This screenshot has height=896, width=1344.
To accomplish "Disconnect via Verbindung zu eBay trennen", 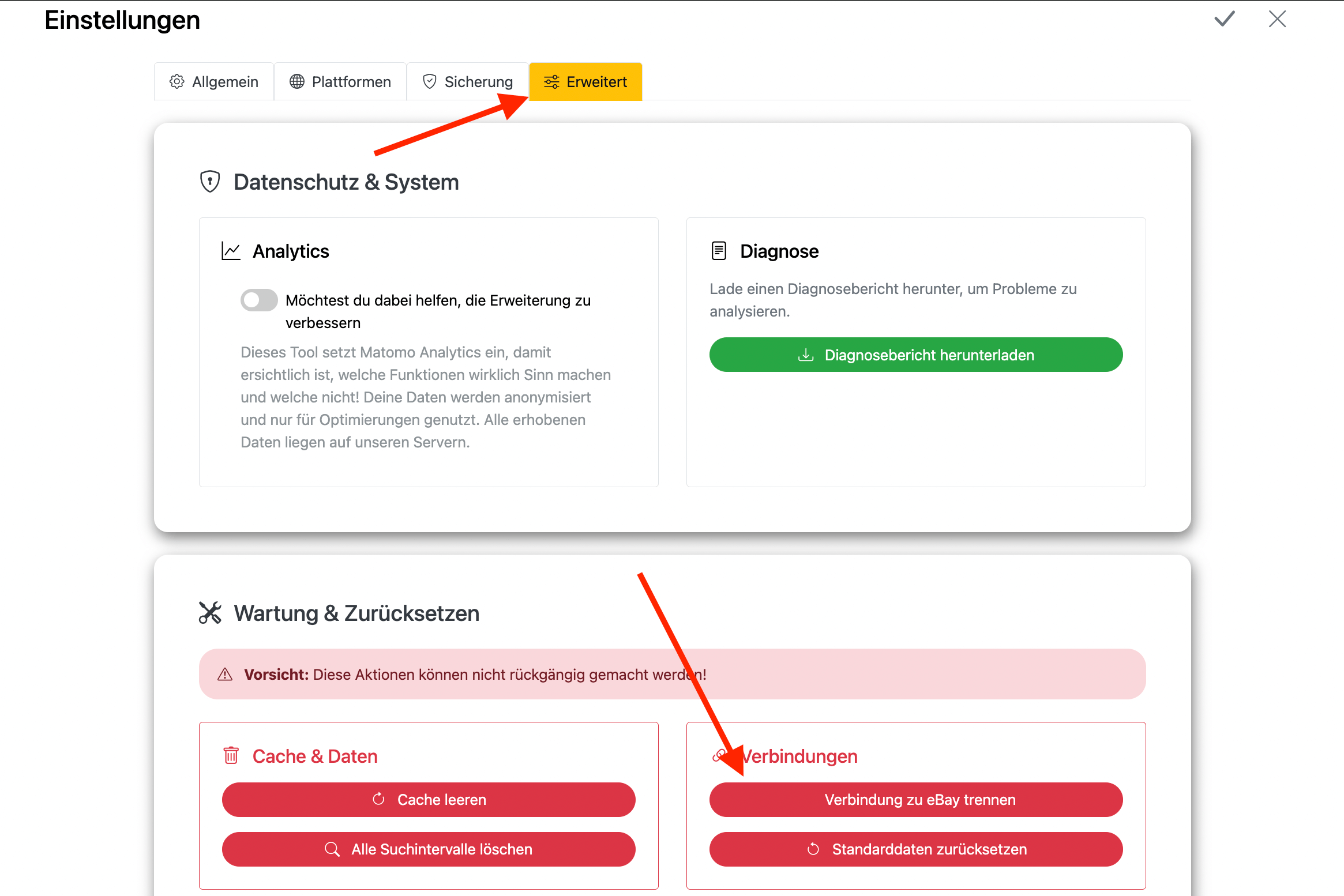I will coord(916,800).
